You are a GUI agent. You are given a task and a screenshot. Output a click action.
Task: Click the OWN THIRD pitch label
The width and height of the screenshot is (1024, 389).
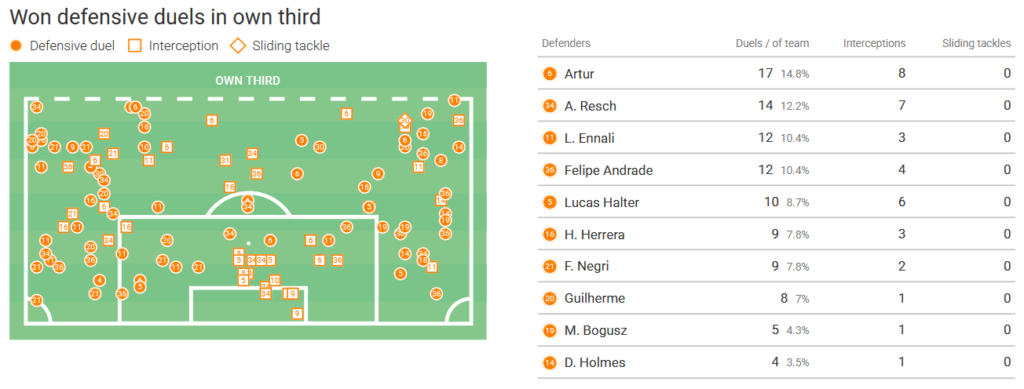[248, 82]
